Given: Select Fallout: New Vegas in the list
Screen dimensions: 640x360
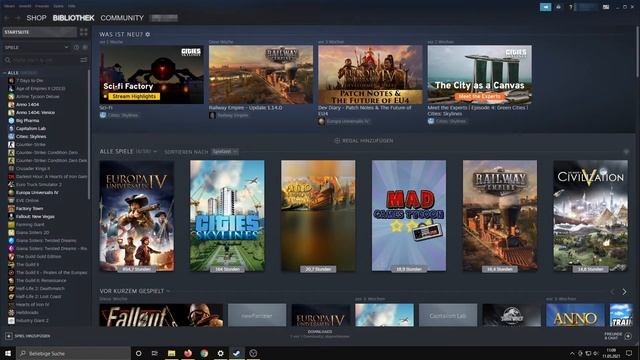Looking at the screenshot, I should pyautogui.click(x=35, y=216).
